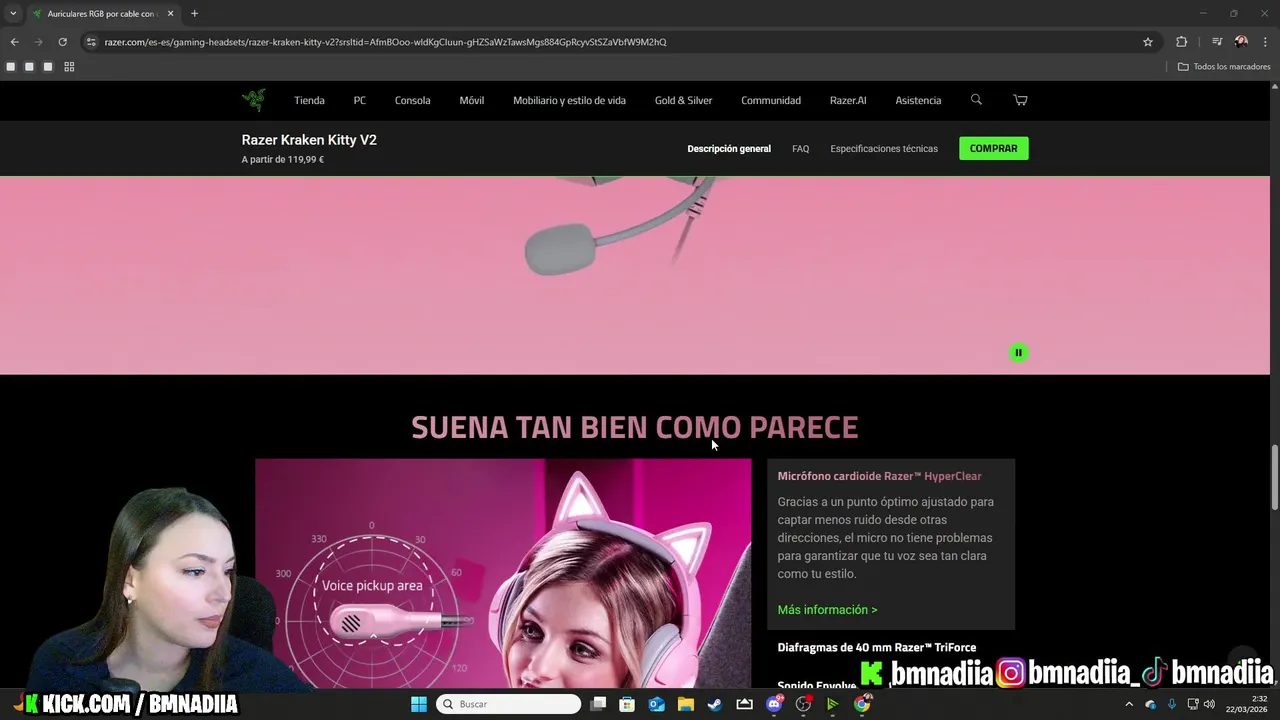Open Task View on taskbar
1280x720 pixels.
click(x=598, y=704)
